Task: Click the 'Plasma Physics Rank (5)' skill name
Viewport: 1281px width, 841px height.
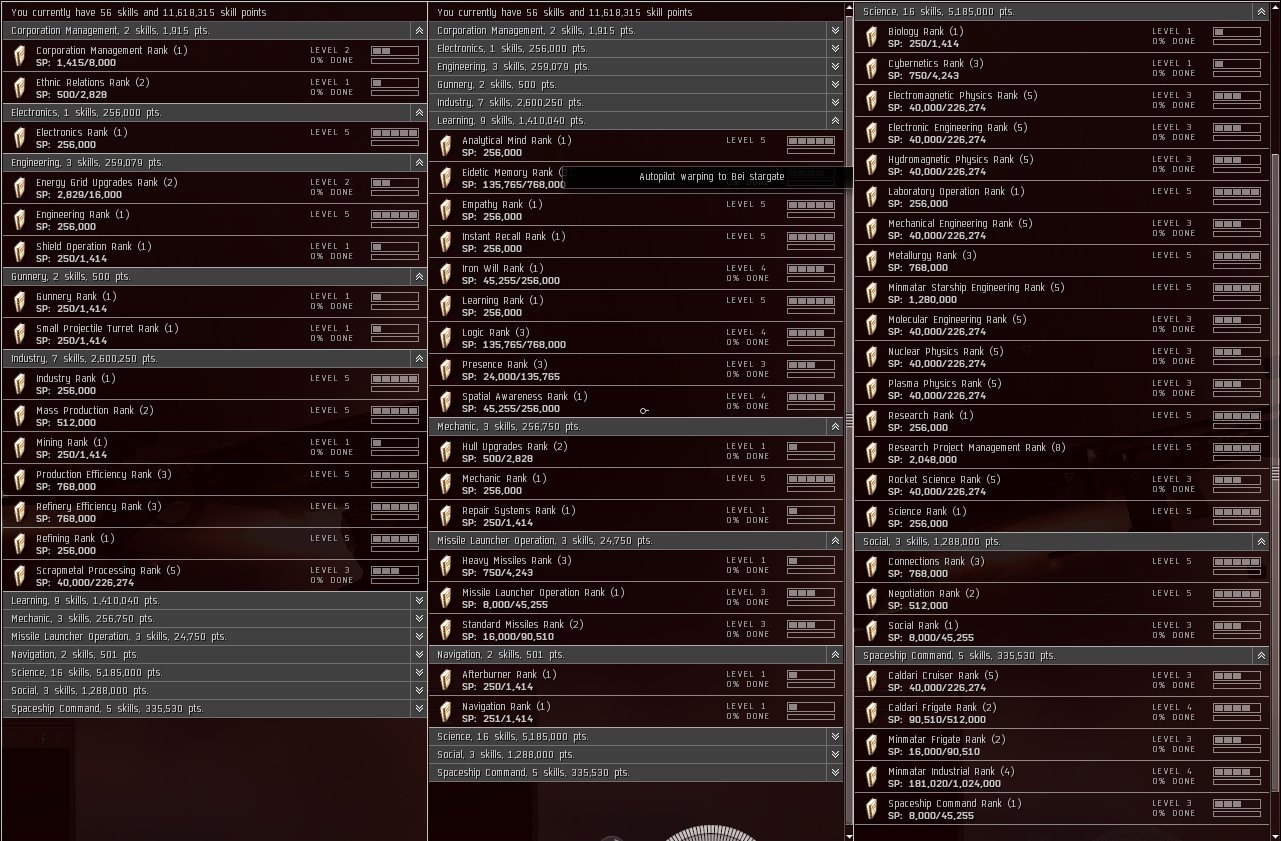Action: click(944, 384)
